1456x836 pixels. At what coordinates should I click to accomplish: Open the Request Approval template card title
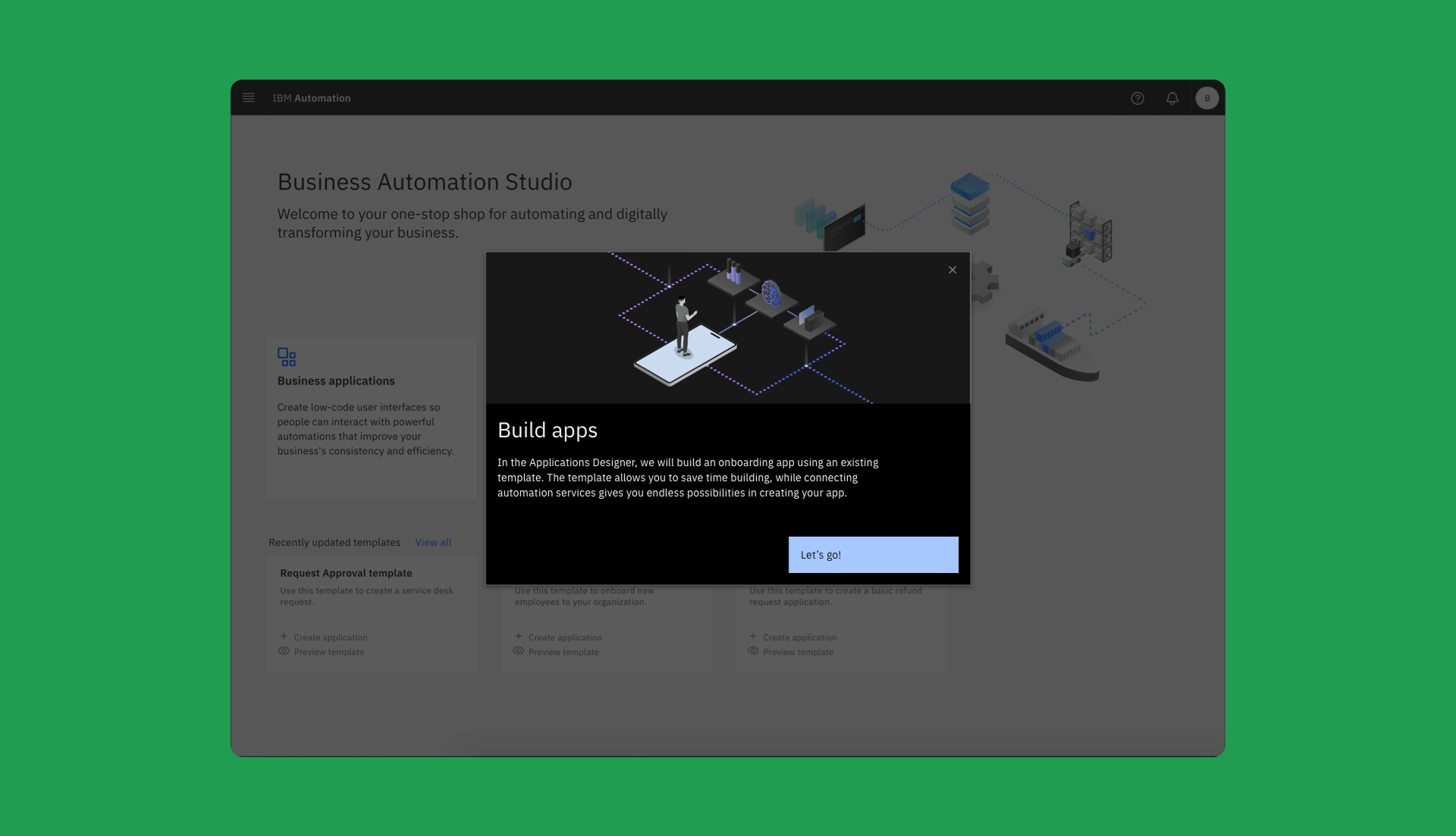pos(346,573)
